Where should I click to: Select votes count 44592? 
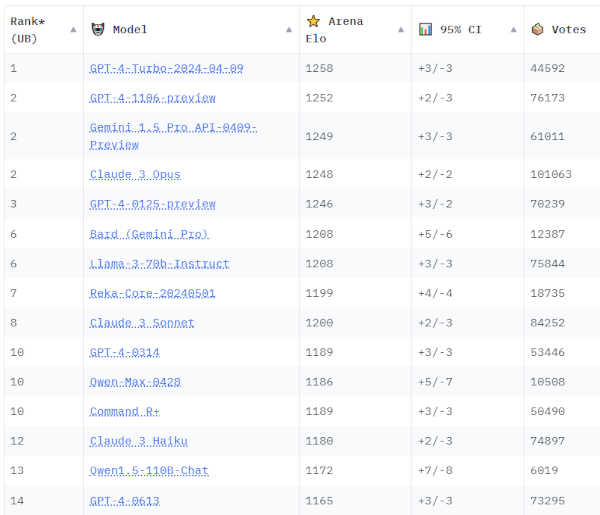coord(548,68)
